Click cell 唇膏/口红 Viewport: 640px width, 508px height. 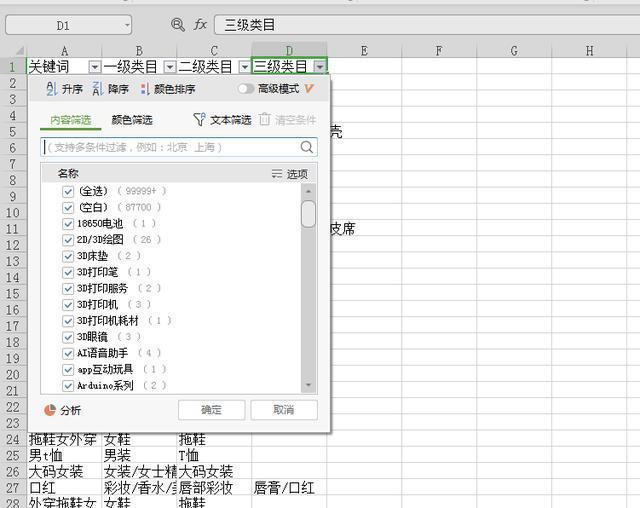(x=289, y=488)
